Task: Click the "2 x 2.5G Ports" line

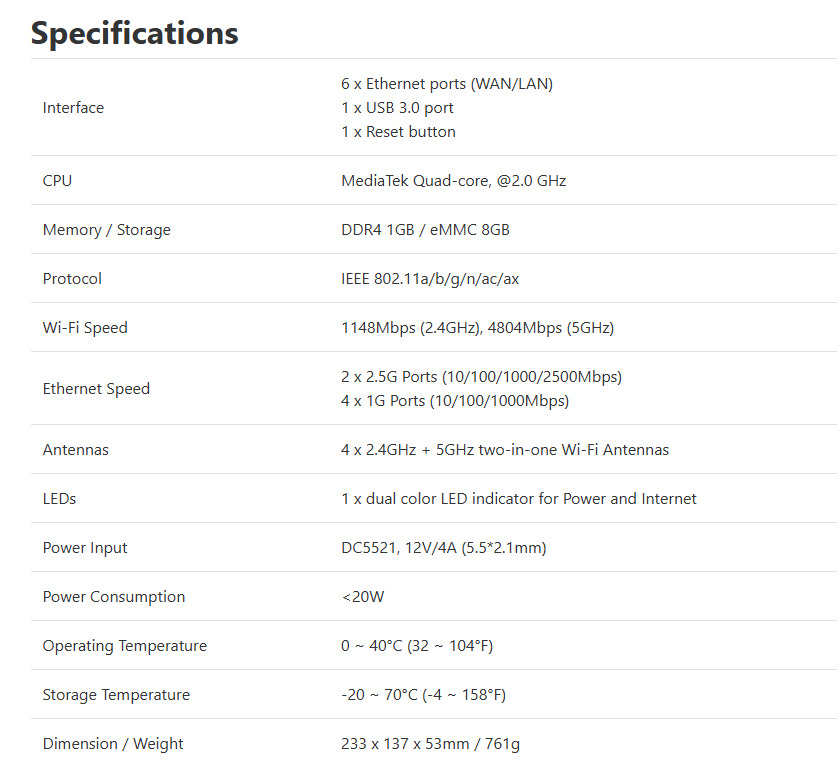Action: point(481,377)
